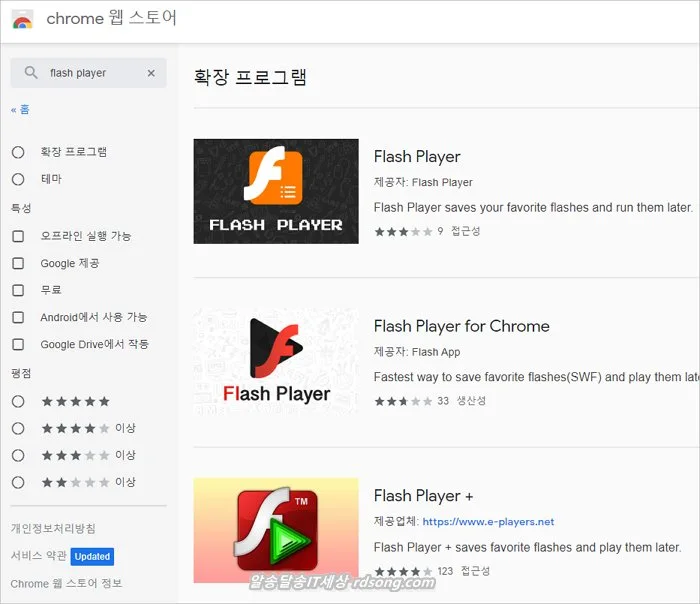Select the 확장 프로그램 radio button

coord(18,152)
